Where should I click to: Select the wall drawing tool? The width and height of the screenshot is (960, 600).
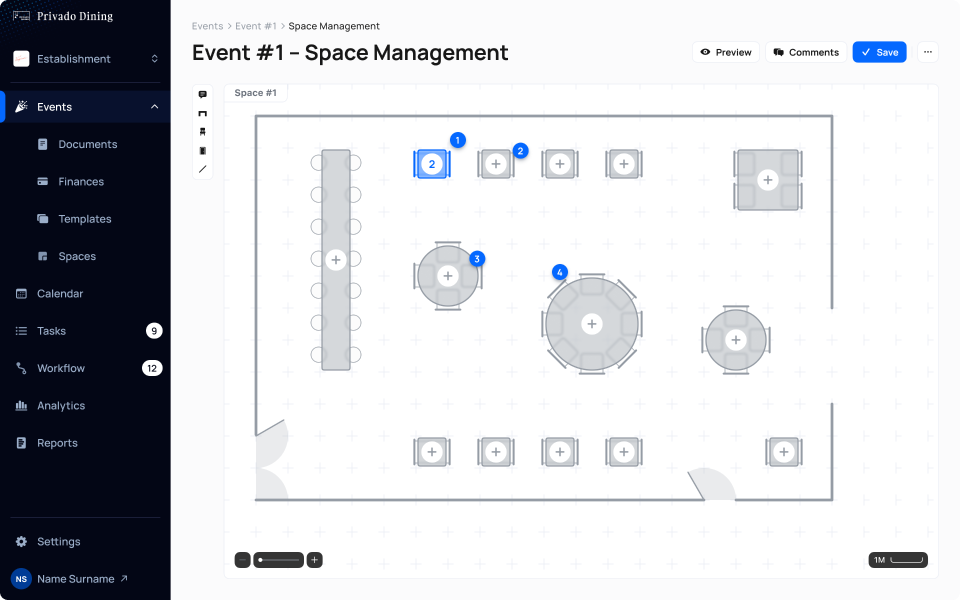click(x=202, y=169)
